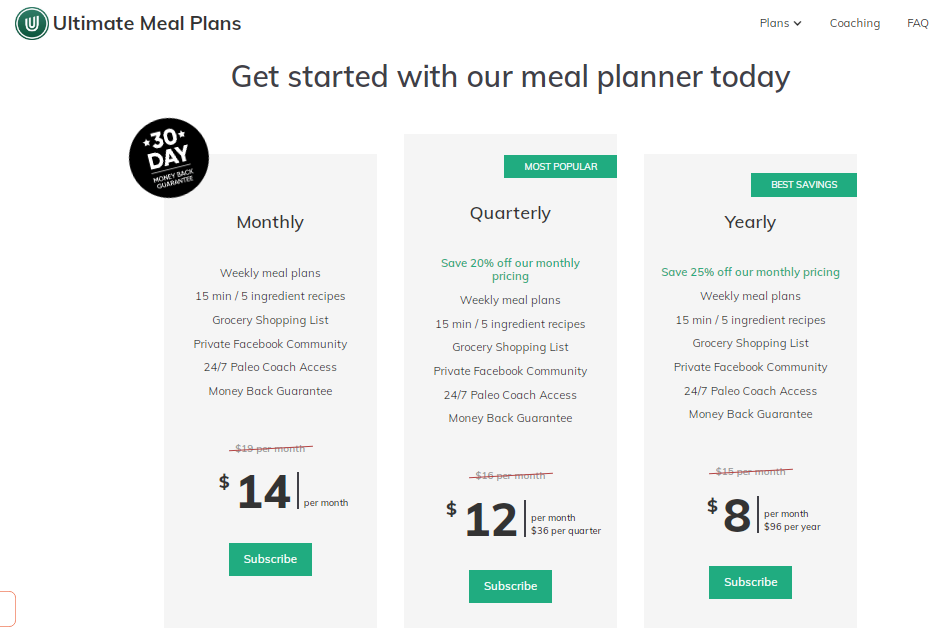Screen dimensions: 937x628
Task: Subscribe to the Yearly plan
Action: [x=750, y=582]
